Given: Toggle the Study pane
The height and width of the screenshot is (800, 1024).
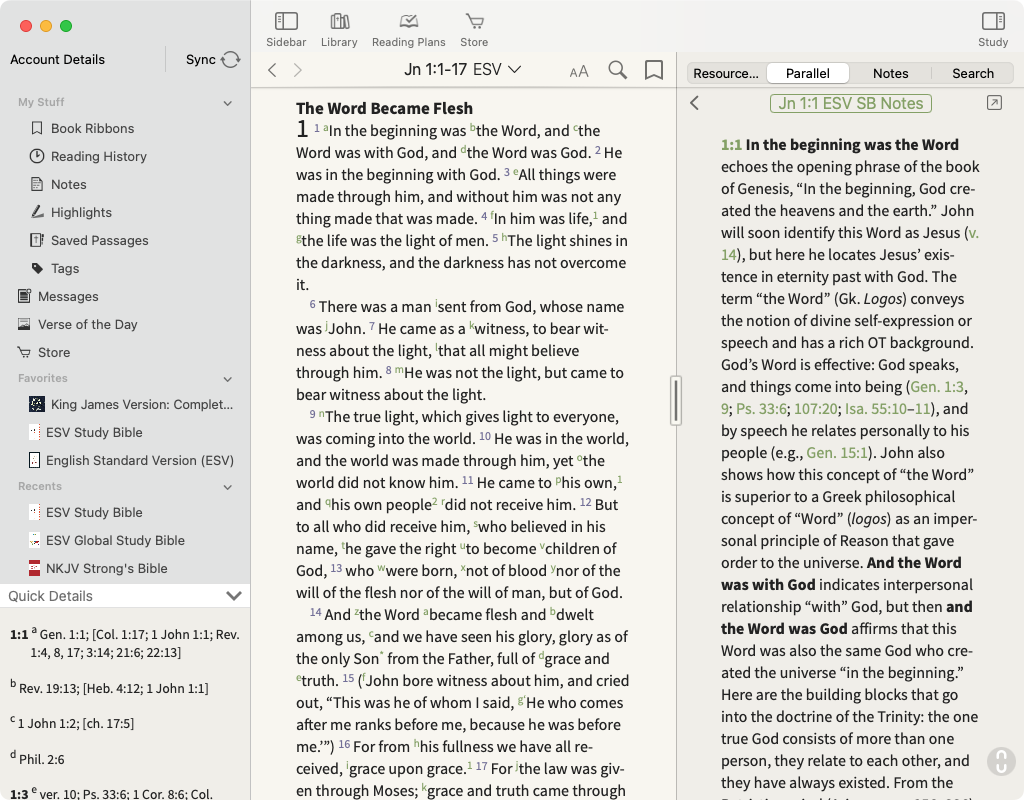Looking at the screenshot, I should [x=992, y=22].
